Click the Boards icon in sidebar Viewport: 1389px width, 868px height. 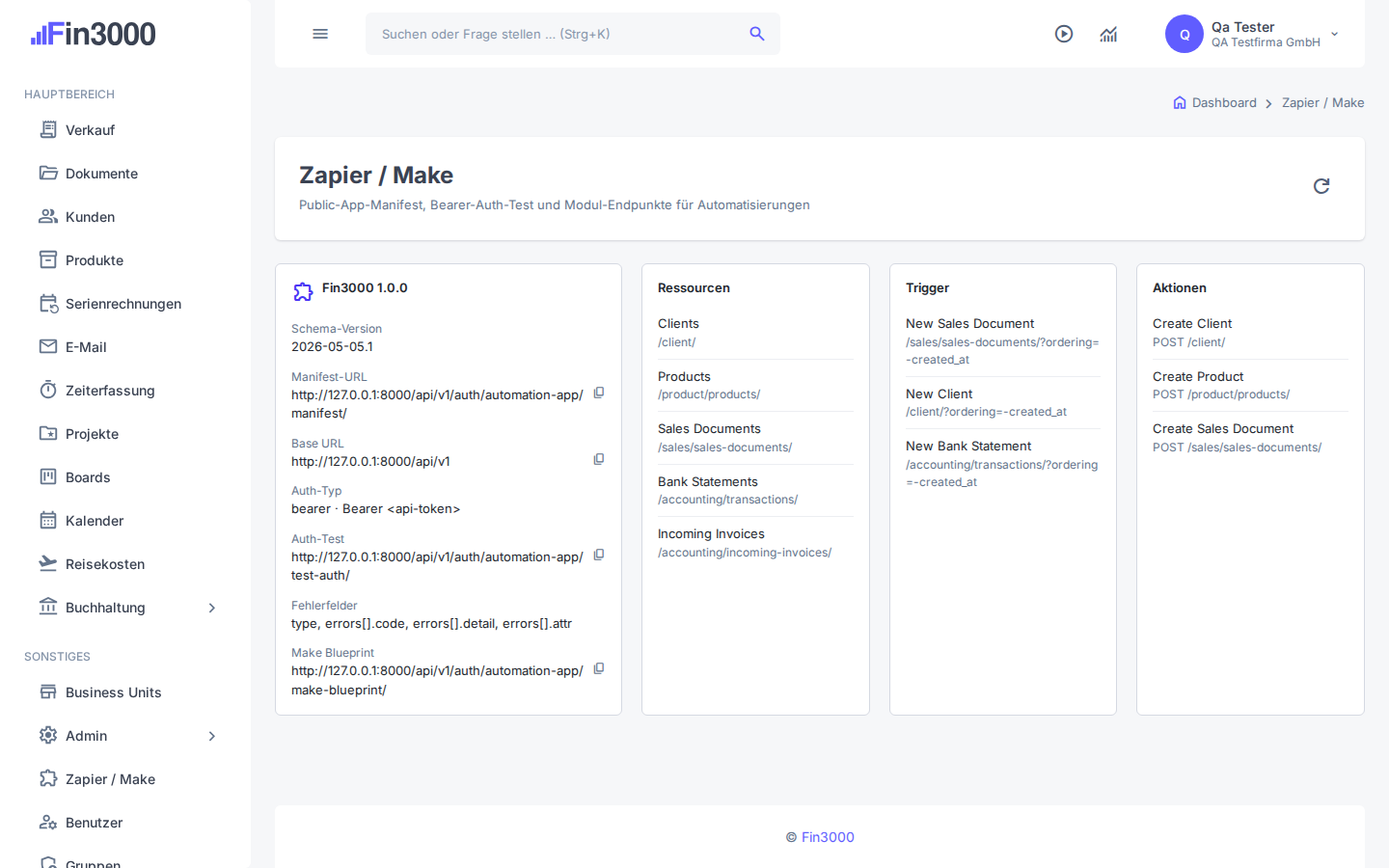pos(48,476)
